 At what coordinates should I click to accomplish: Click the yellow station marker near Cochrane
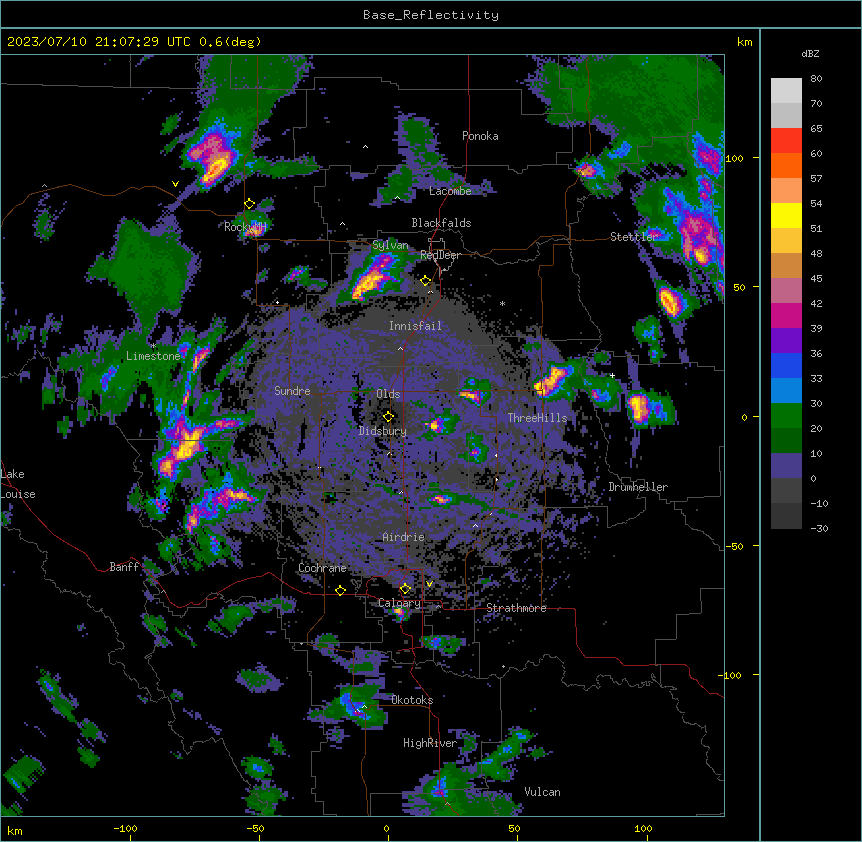point(340,590)
